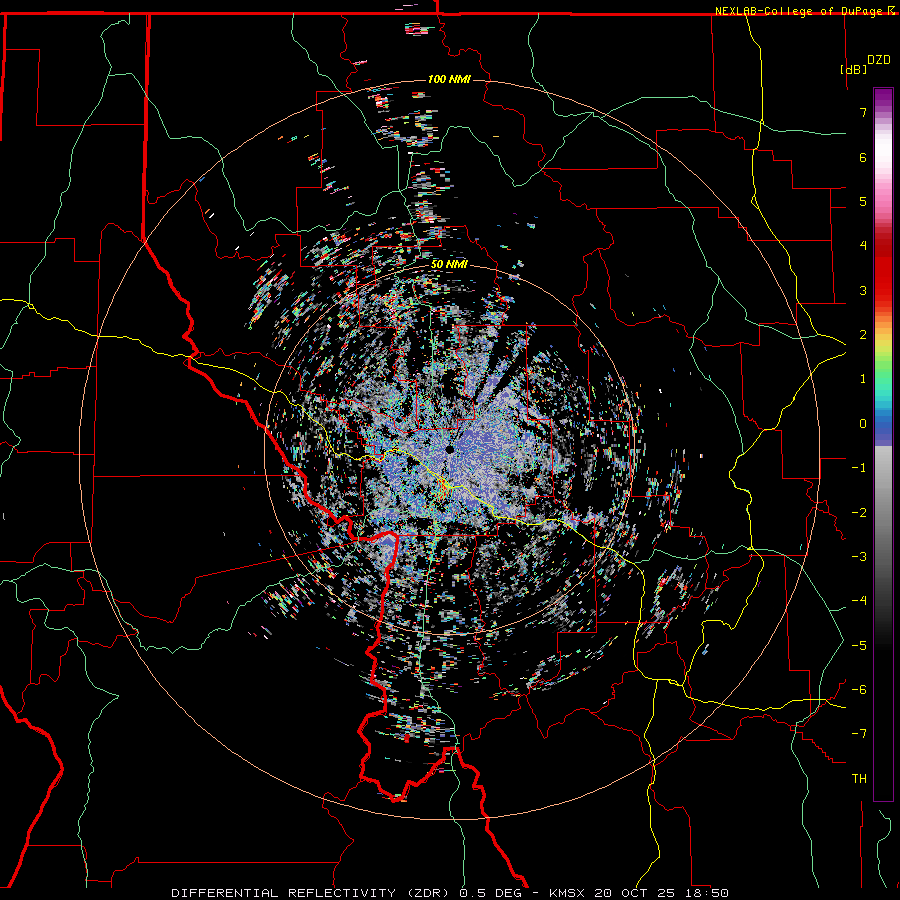Viewport: 900px width, 900px height.
Task: Click the 3 value on color scale
Action: pyautogui.click(x=863, y=290)
